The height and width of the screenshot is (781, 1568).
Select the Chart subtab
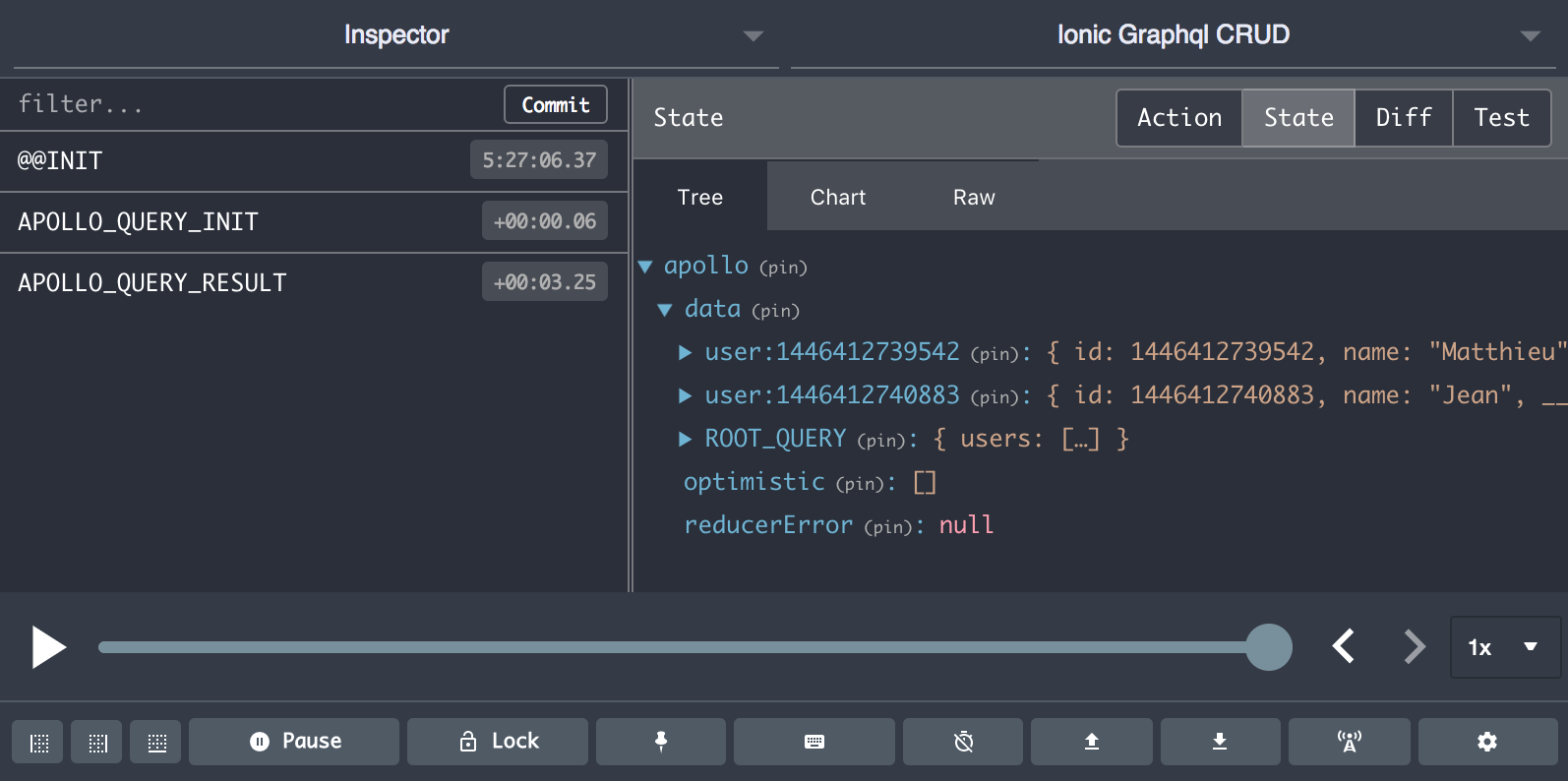(x=838, y=197)
